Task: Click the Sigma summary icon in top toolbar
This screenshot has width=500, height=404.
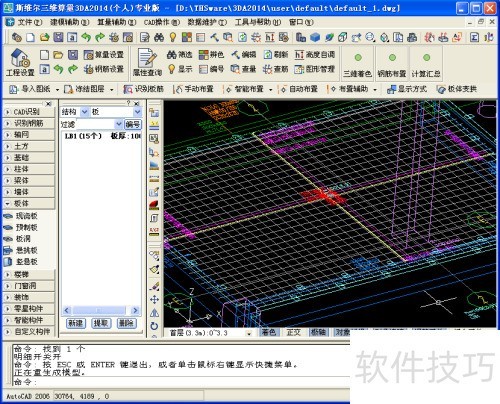Action: pos(474,37)
